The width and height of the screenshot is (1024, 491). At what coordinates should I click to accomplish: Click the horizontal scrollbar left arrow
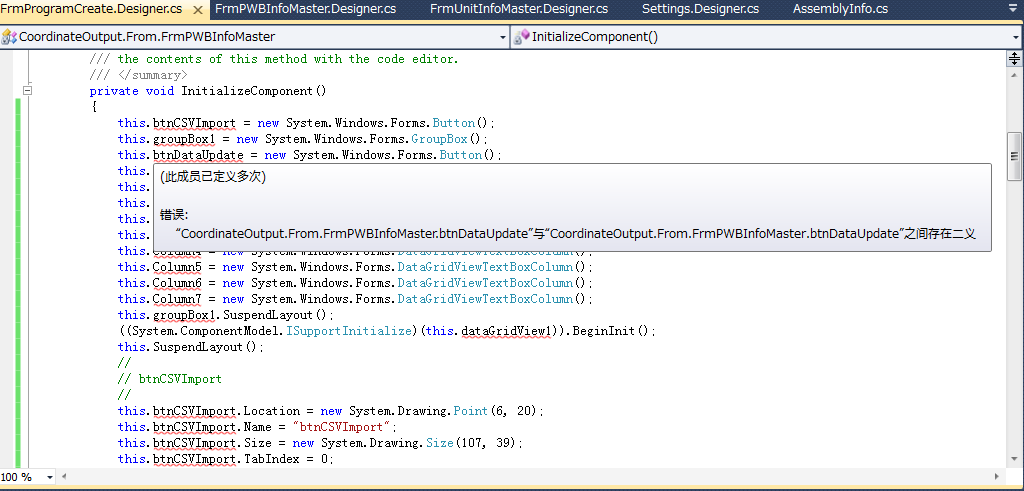click(x=64, y=477)
